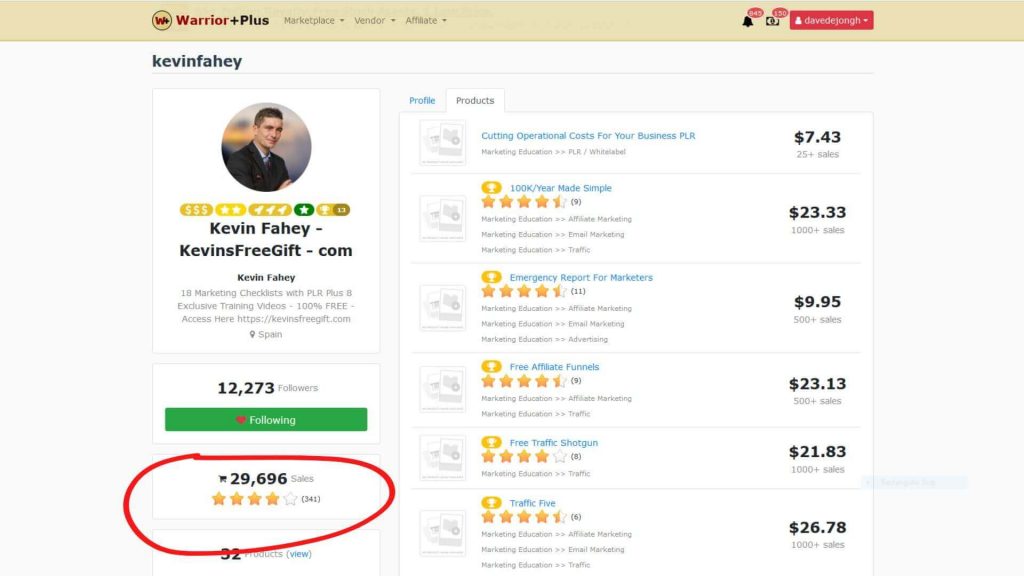Click thumbnail of 100K/Year Made Simple
1024x576 pixels.
442,218
